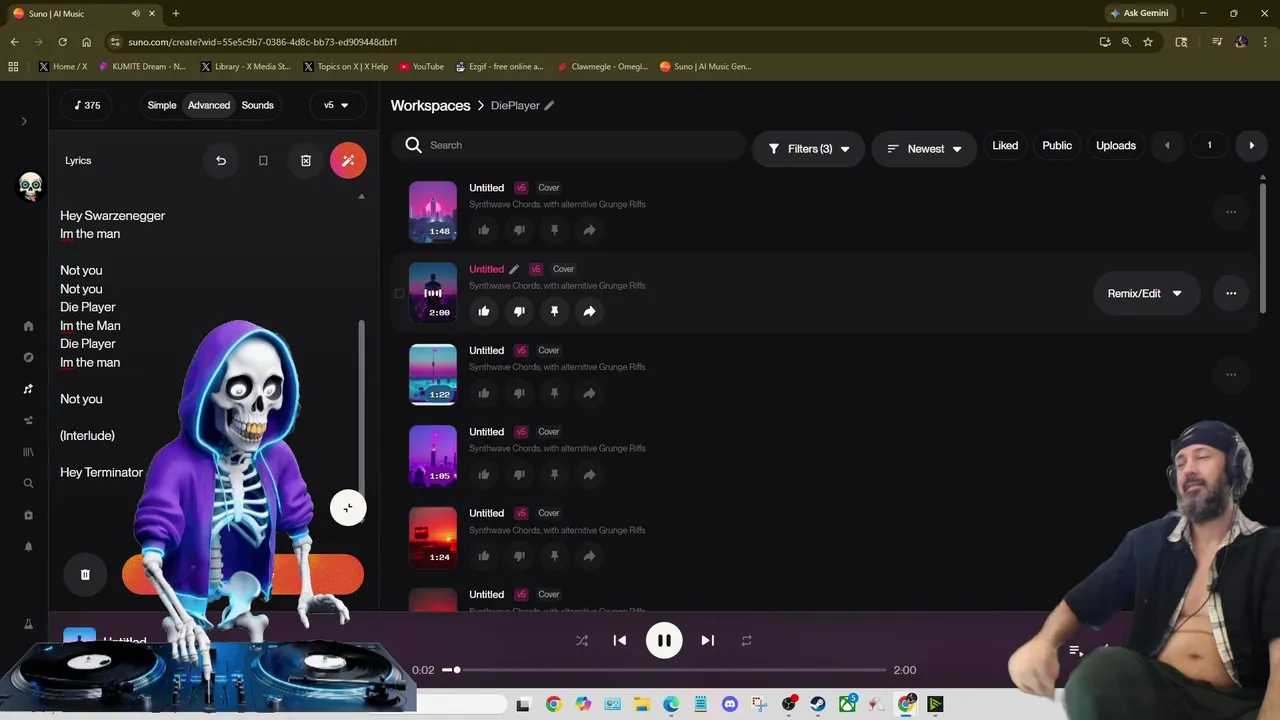The height and width of the screenshot is (720, 1280).
Task: Open thumbnail of the 1:22 song
Action: 433,374
